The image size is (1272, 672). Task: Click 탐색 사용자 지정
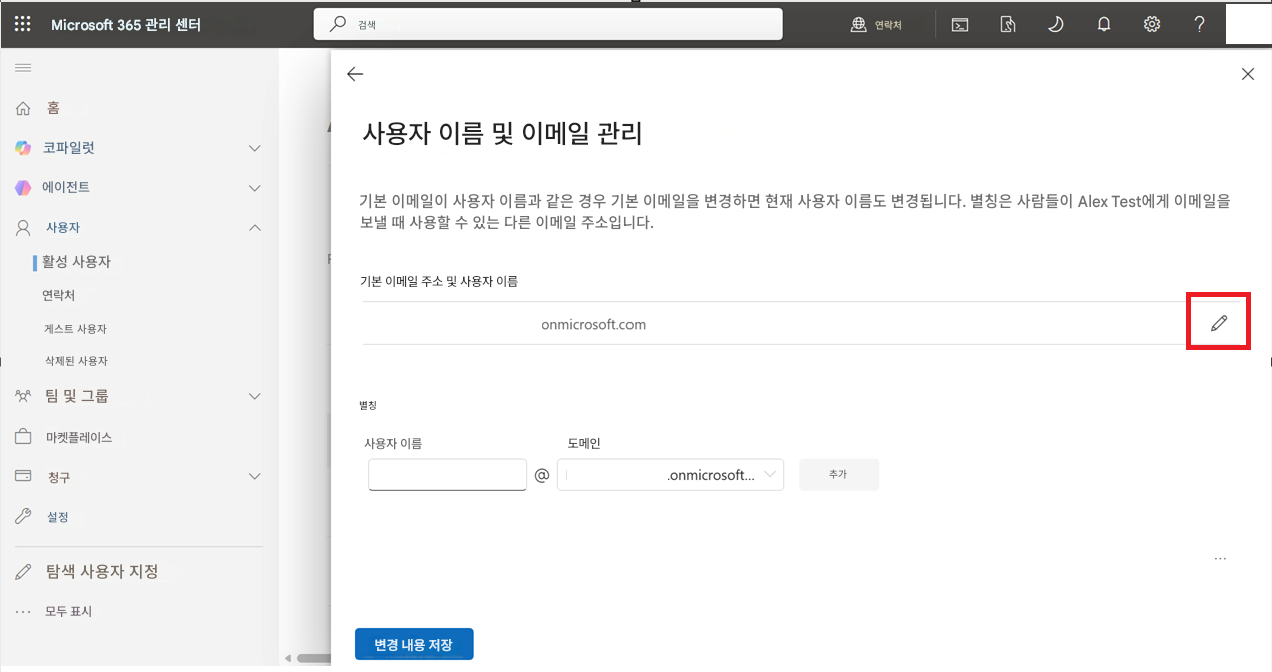pyautogui.click(x=102, y=572)
